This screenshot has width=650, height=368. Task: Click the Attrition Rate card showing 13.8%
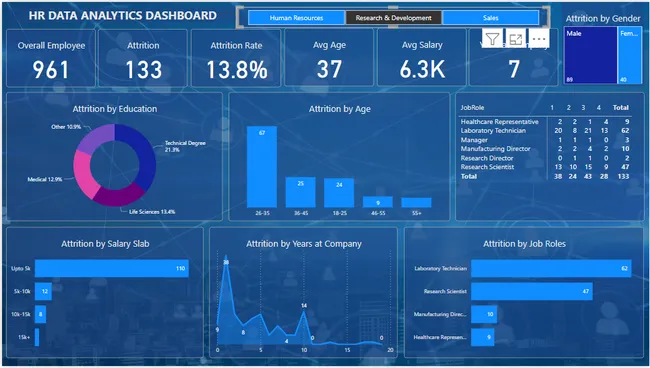tap(236, 58)
